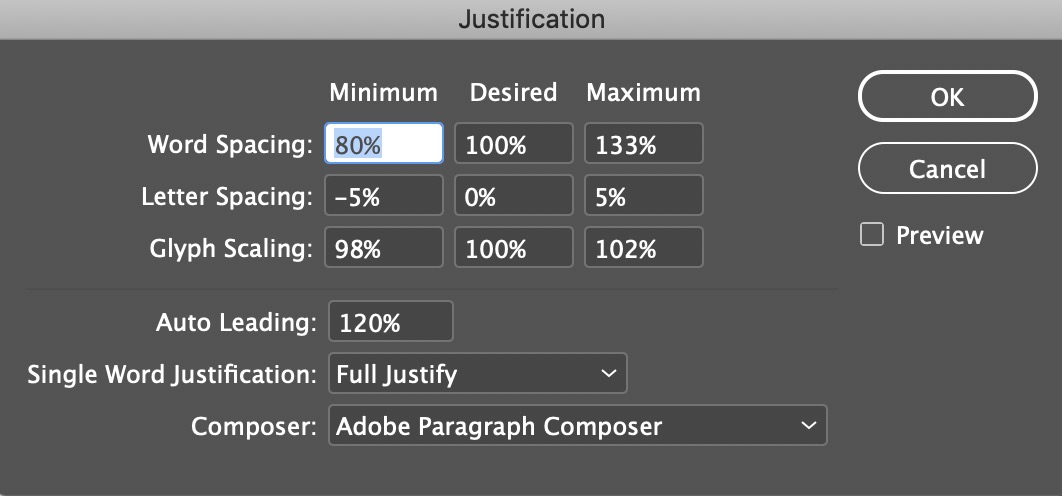Click the Full Justify dropdown chevron
The width and height of the screenshot is (1062, 496).
pyautogui.click(x=607, y=374)
